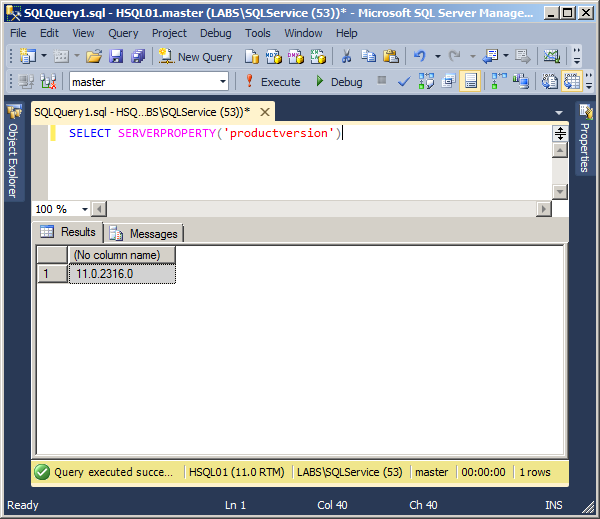
Task: Open the New Project dropdown arrow
Action: (x=44, y=56)
